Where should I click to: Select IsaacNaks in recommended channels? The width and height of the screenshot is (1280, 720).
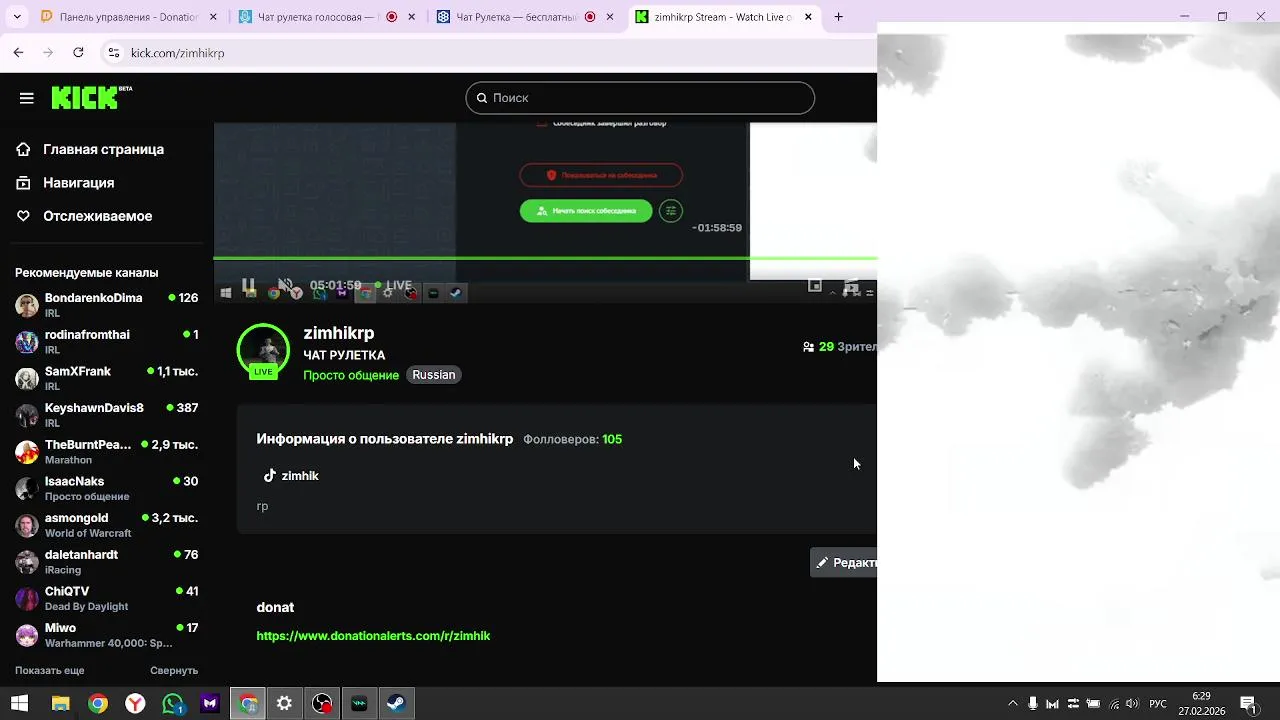click(x=106, y=488)
